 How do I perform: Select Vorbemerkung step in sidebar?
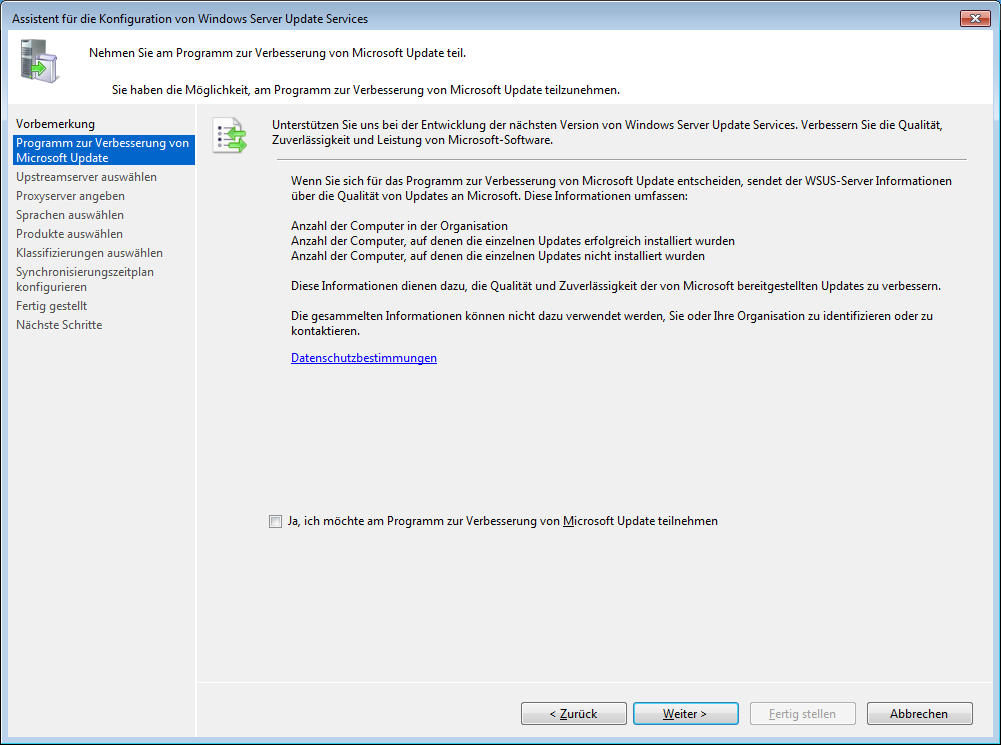56,124
